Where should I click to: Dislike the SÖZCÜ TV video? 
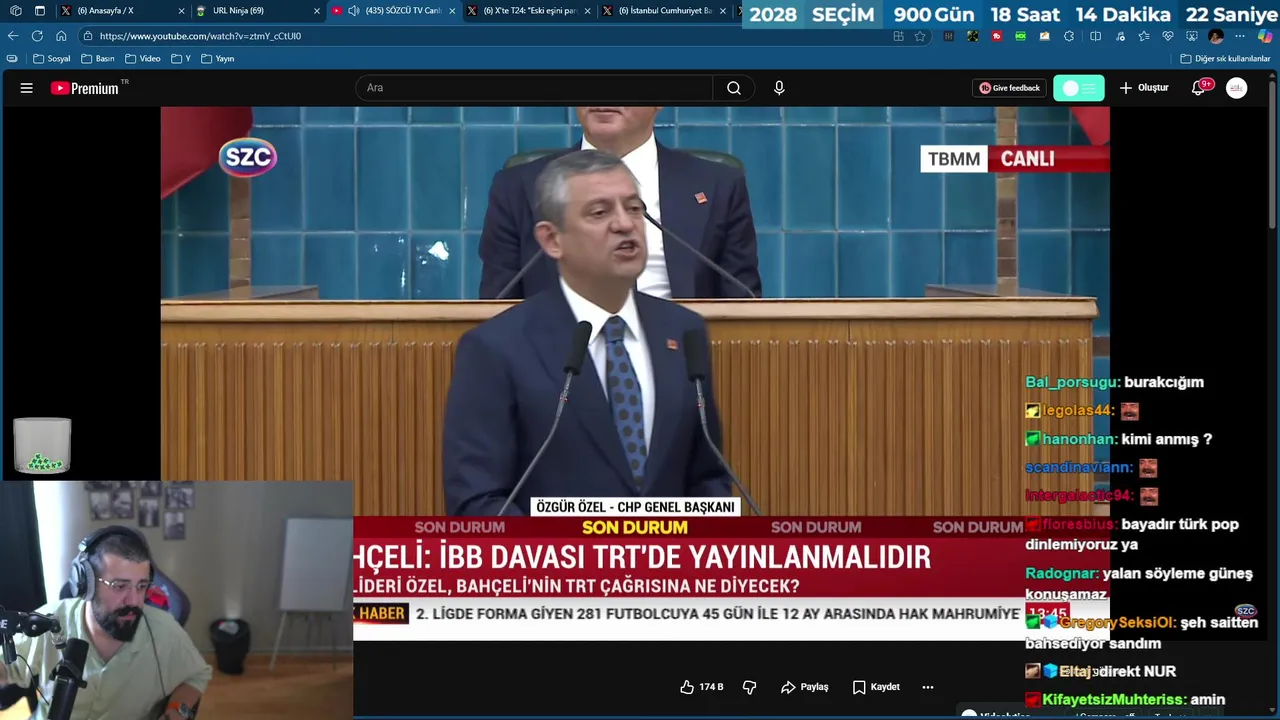(x=749, y=687)
